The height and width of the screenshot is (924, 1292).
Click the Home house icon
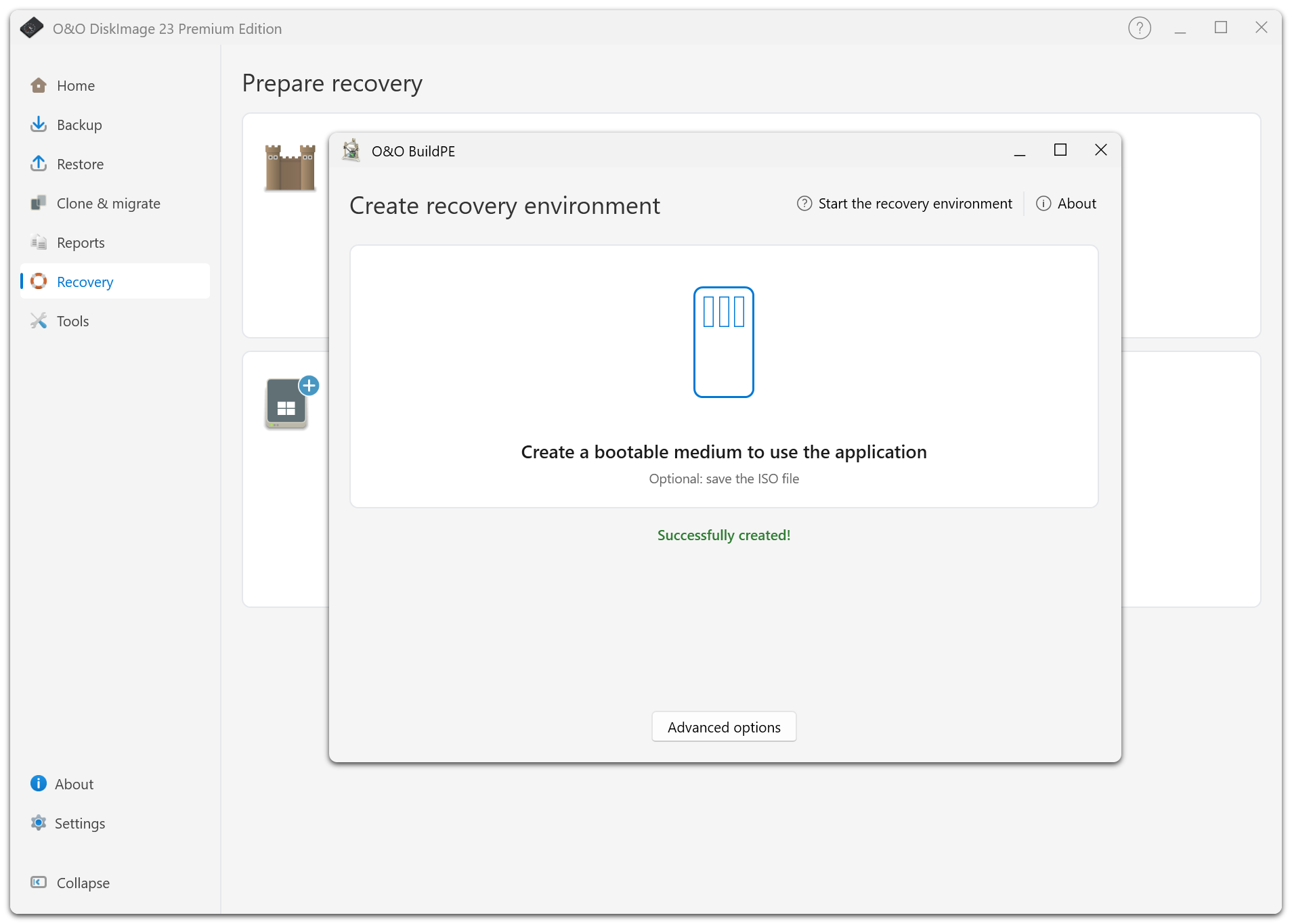pyautogui.click(x=39, y=85)
